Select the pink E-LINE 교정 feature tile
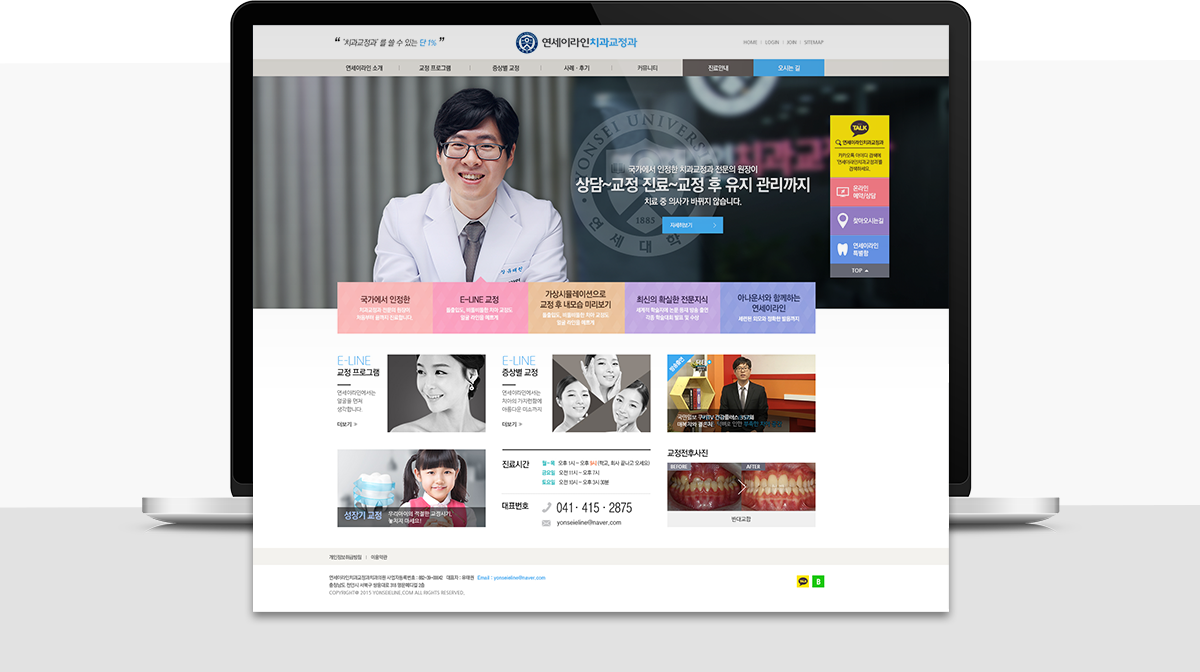Viewport: 1200px width, 672px height. 479,308
